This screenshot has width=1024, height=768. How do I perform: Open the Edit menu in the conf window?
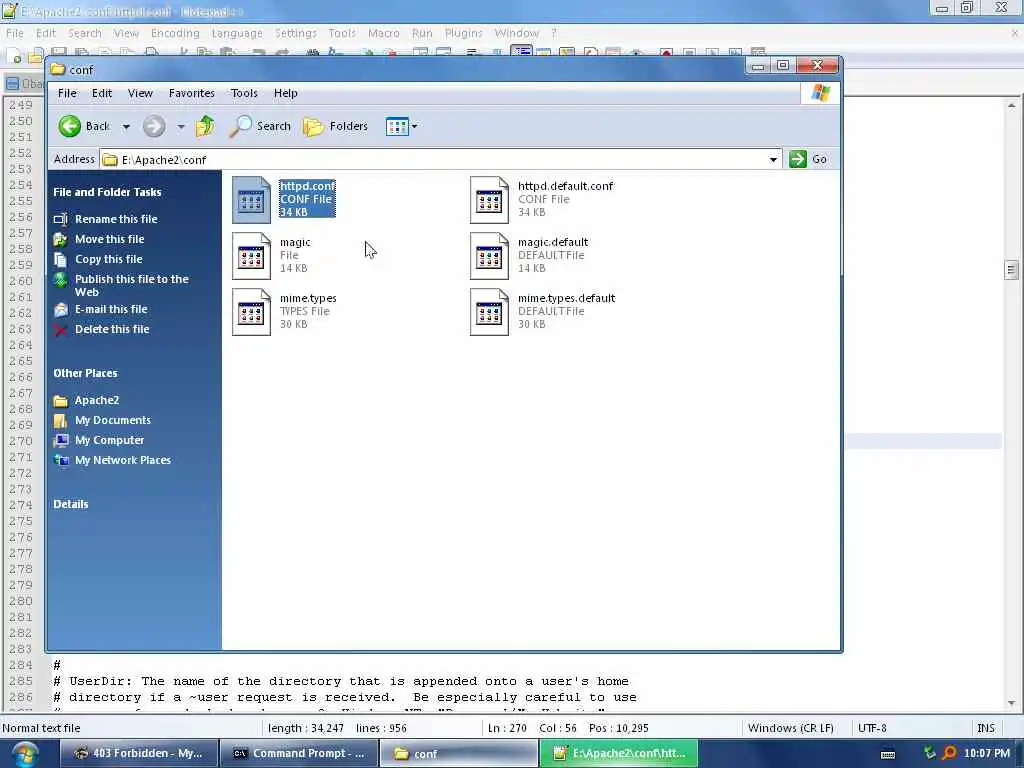coord(102,93)
